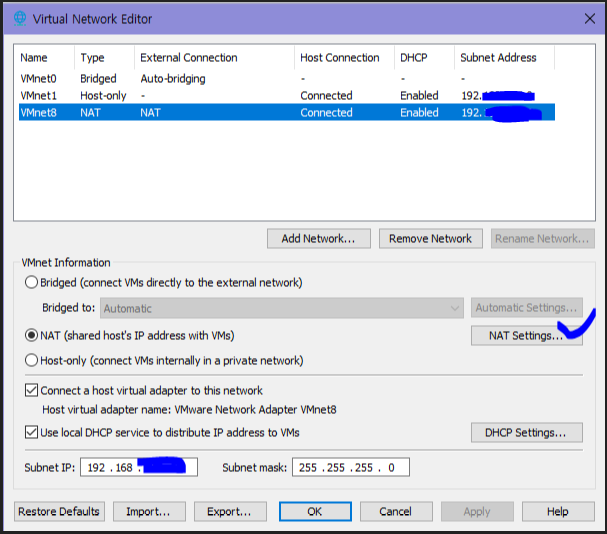This screenshot has width=607, height=534.
Task: Select the VMnet0 network row
Action: [x=287, y=79]
